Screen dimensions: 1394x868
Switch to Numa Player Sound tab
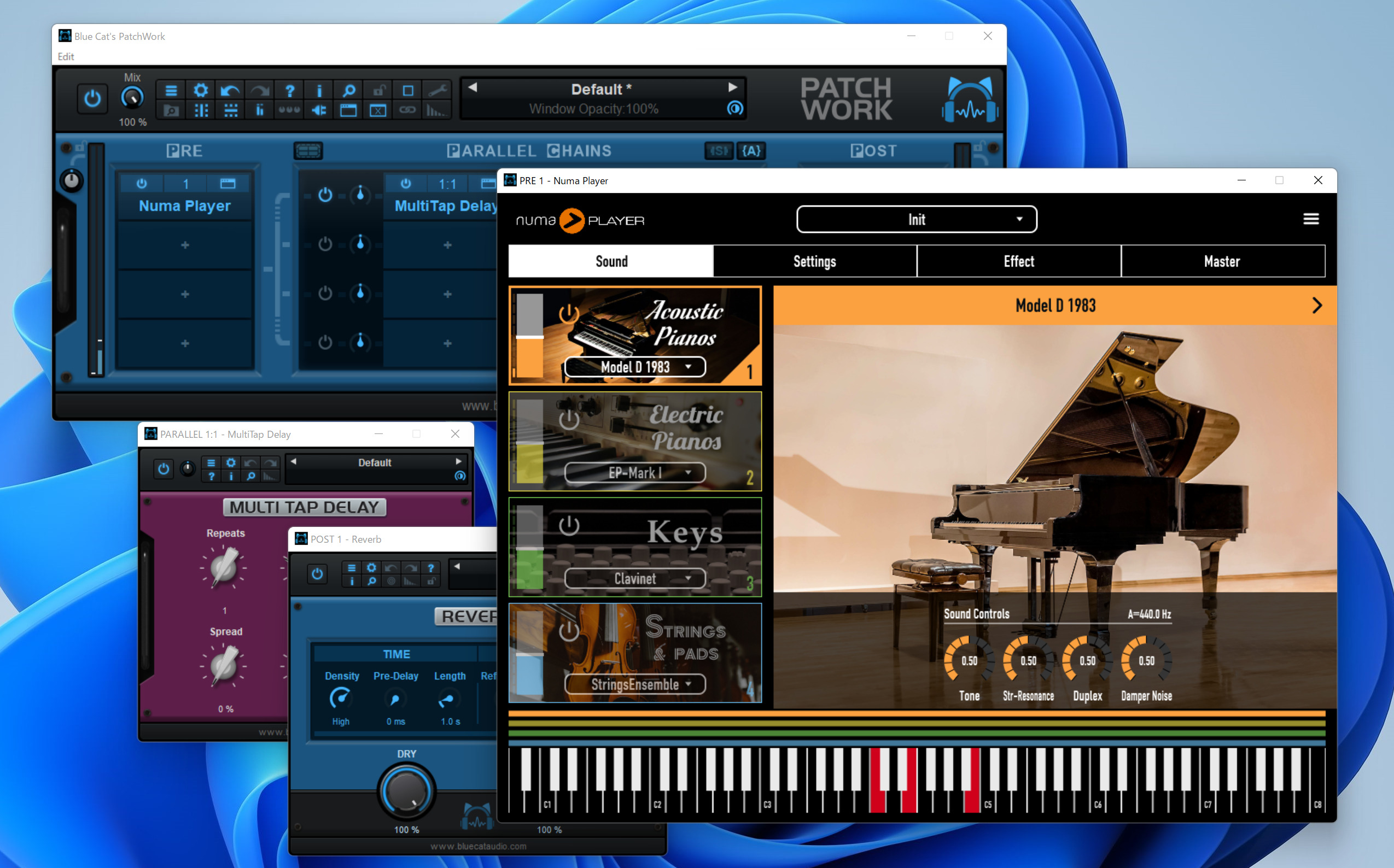coord(611,261)
